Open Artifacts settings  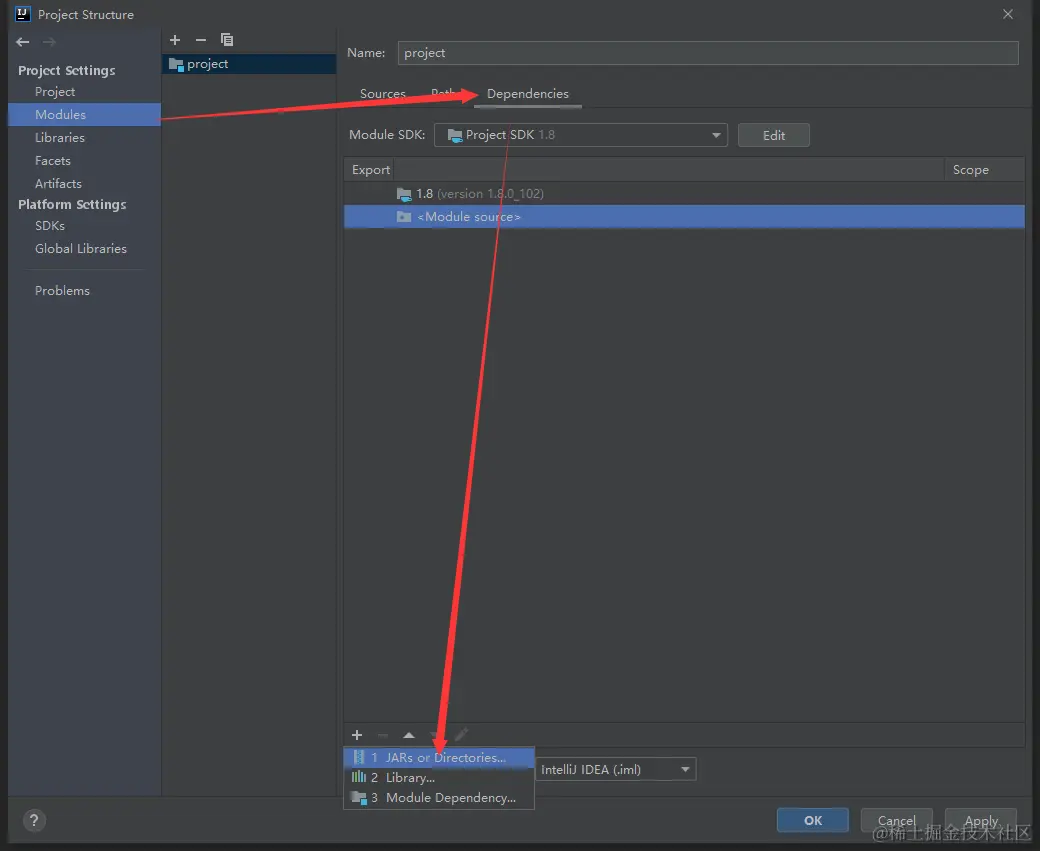[58, 183]
